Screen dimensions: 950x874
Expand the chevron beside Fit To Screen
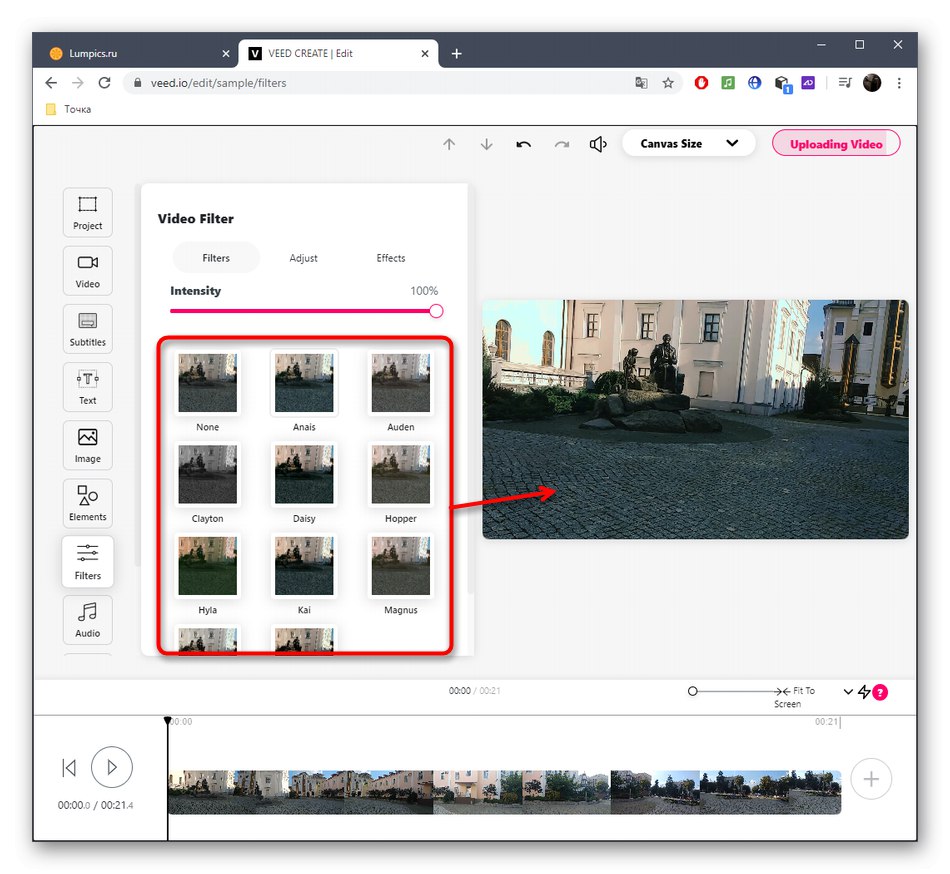pyautogui.click(x=848, y=692)
